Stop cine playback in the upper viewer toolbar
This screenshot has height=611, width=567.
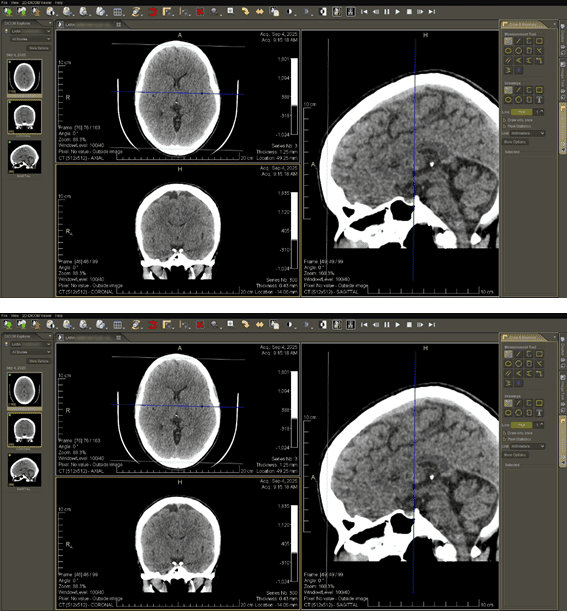click(x=409, y=12)
